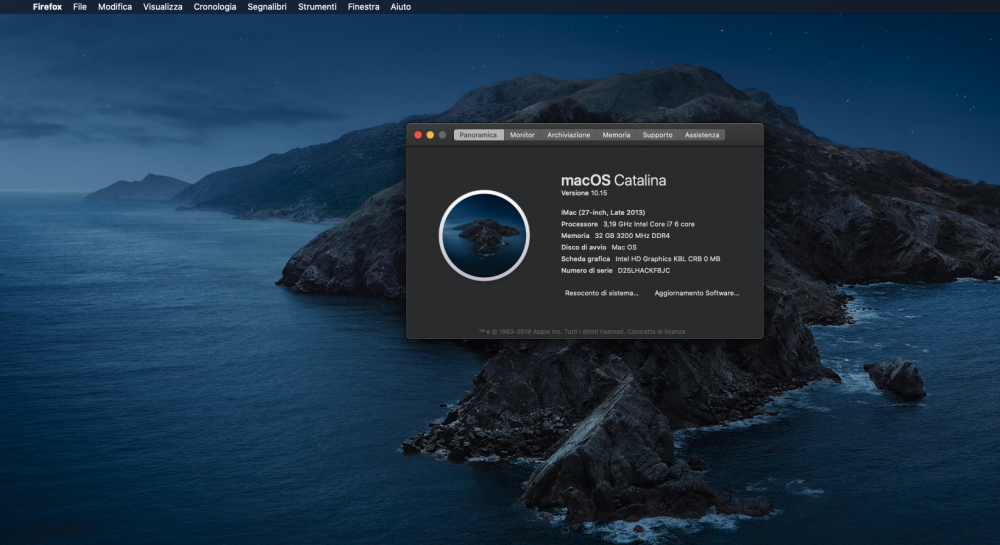Open the Cronologia menu

[215, 7]
